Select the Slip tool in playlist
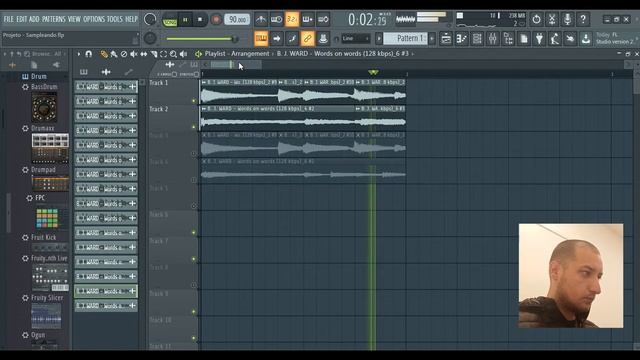640x360 pixels. click(x=144, y=54)
